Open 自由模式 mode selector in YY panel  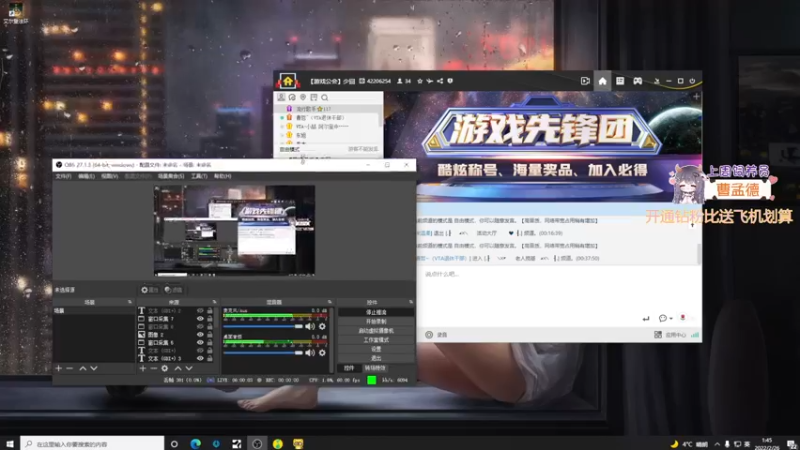[290, 149]
